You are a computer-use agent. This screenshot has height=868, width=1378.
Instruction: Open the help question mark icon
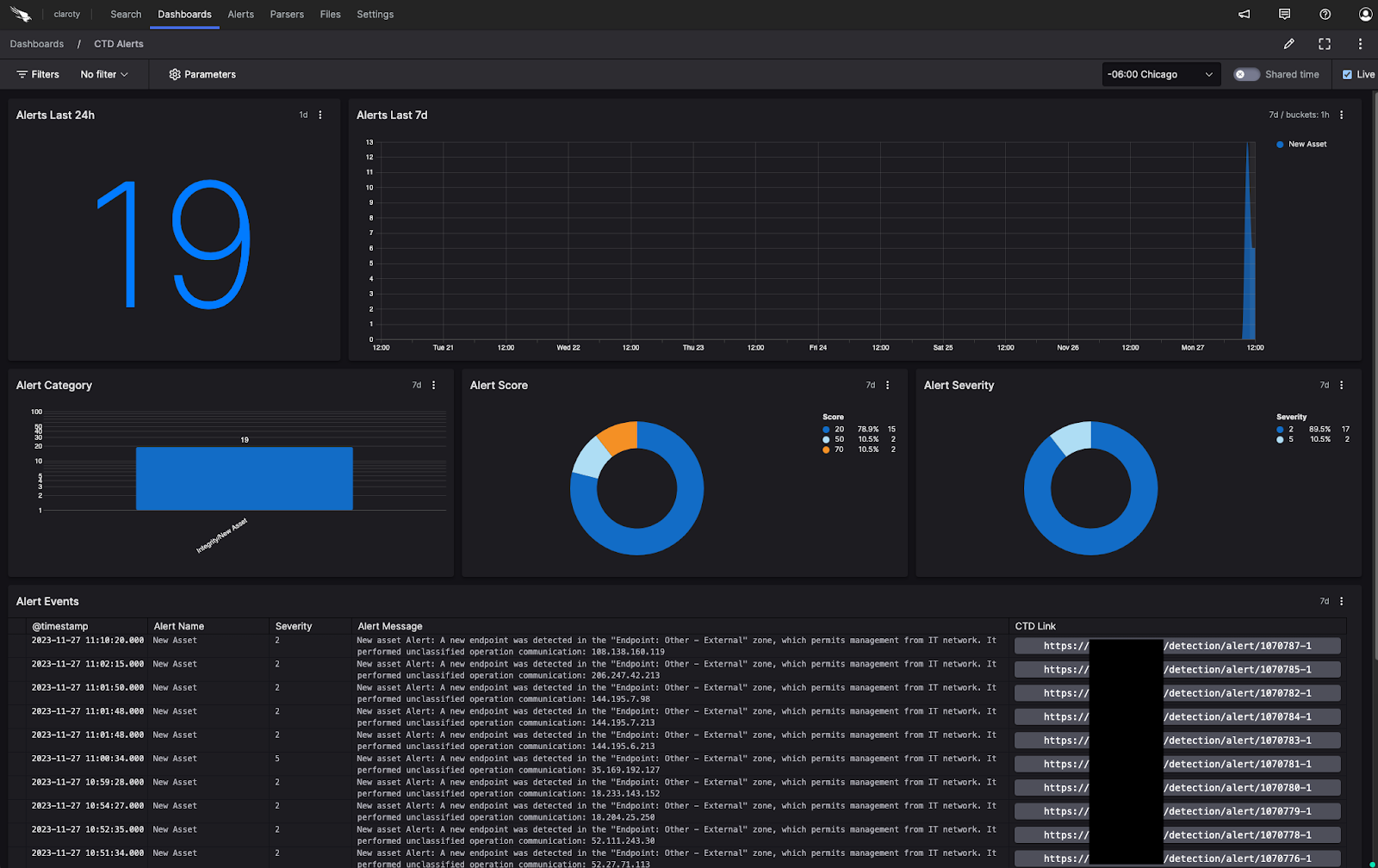1325,15
